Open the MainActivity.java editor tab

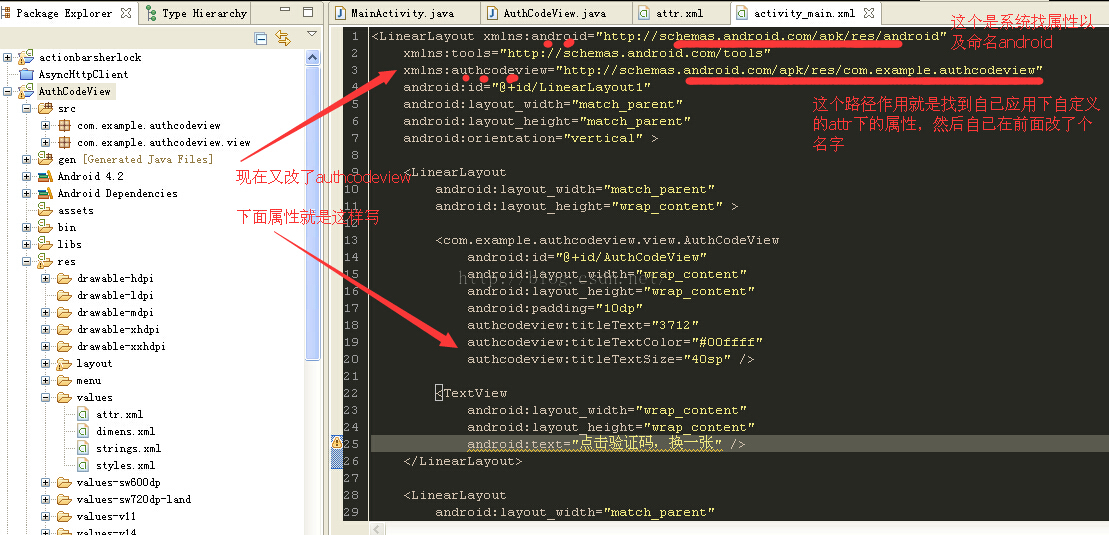click(402, 13)
